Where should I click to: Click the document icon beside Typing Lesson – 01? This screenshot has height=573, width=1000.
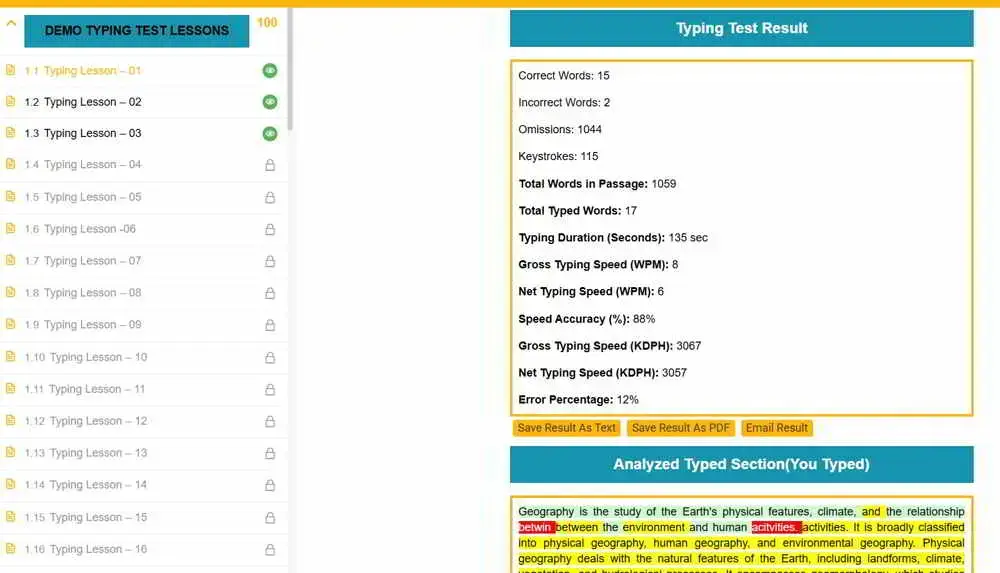click(11, 70)
